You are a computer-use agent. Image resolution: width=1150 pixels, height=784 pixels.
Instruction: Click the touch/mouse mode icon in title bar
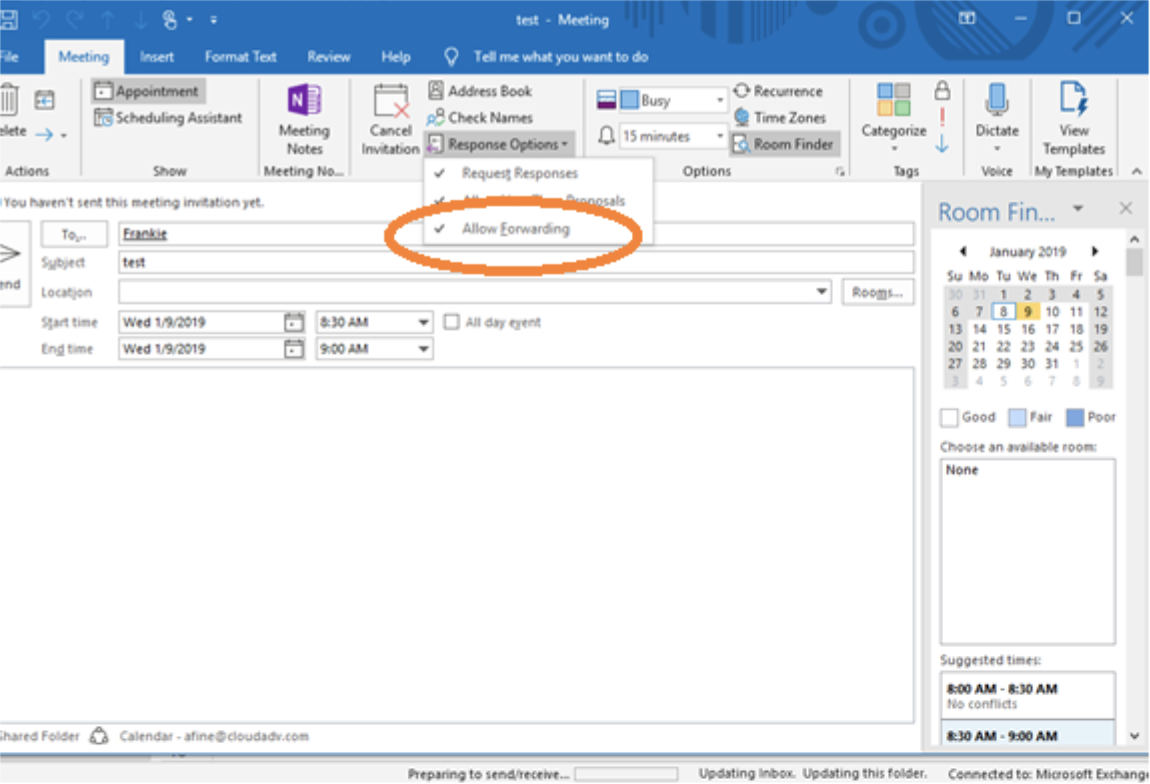[x=169, y=20]
